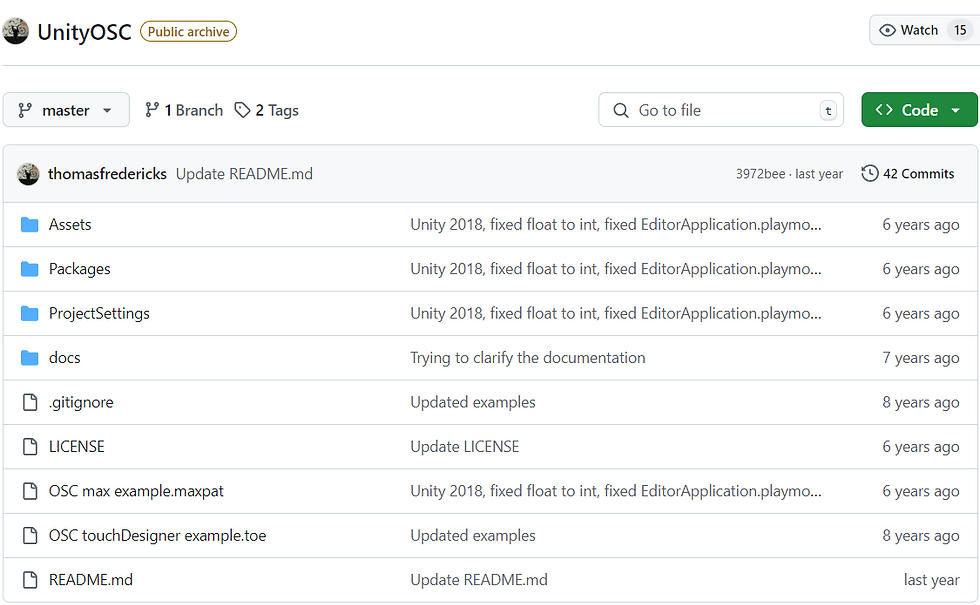Click the branch icon beside 1 Branch
Screen dimensions: 980x605
151,110
